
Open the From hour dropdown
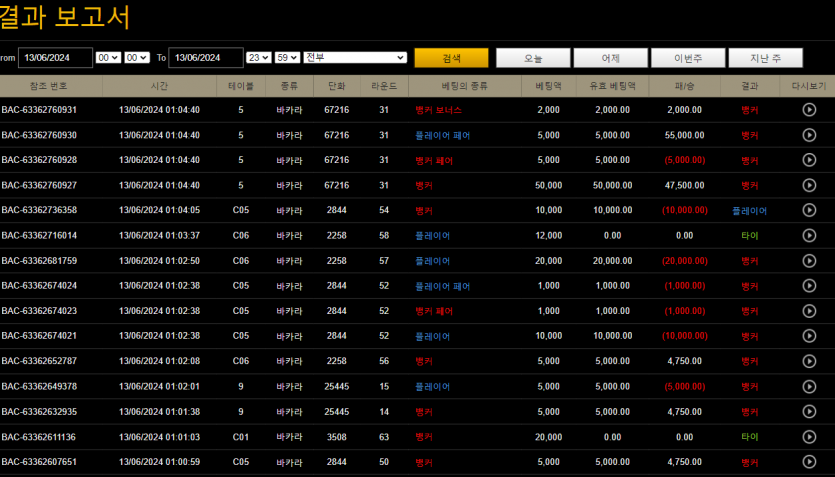coord(108,57)
